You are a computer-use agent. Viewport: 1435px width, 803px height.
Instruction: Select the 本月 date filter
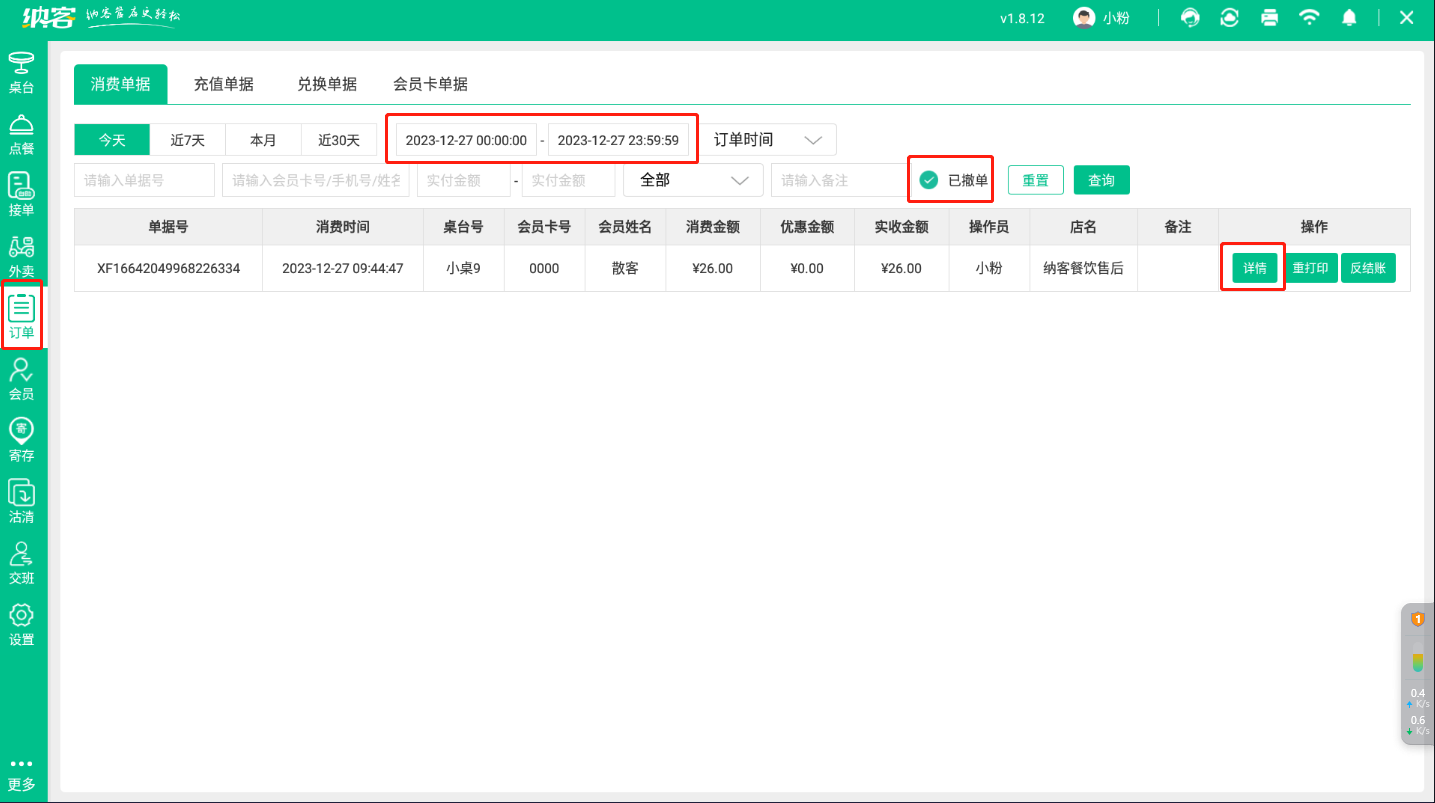pos(263,139)
